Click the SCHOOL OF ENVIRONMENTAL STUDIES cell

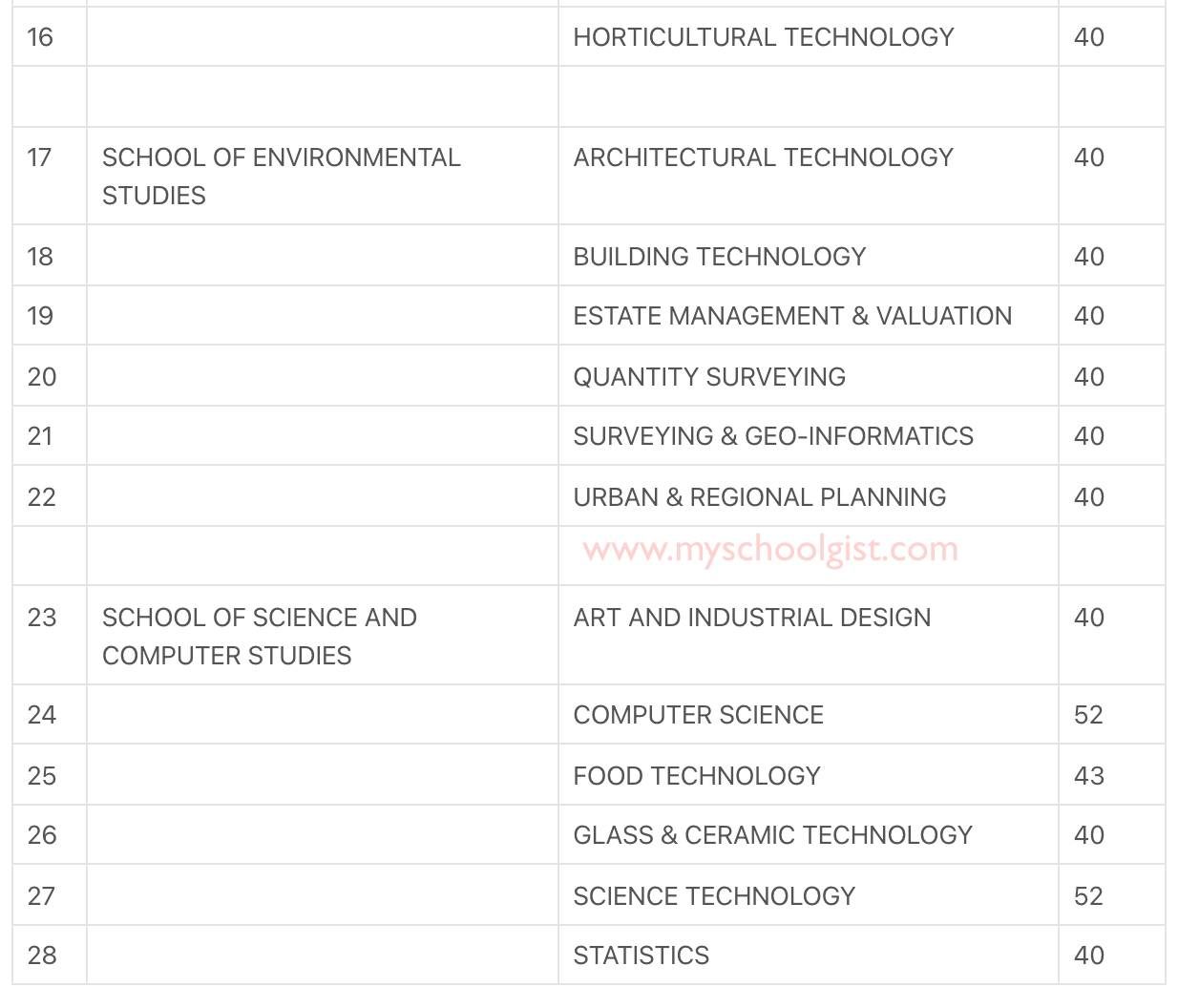pyautogui.click(x=281, y=177)
